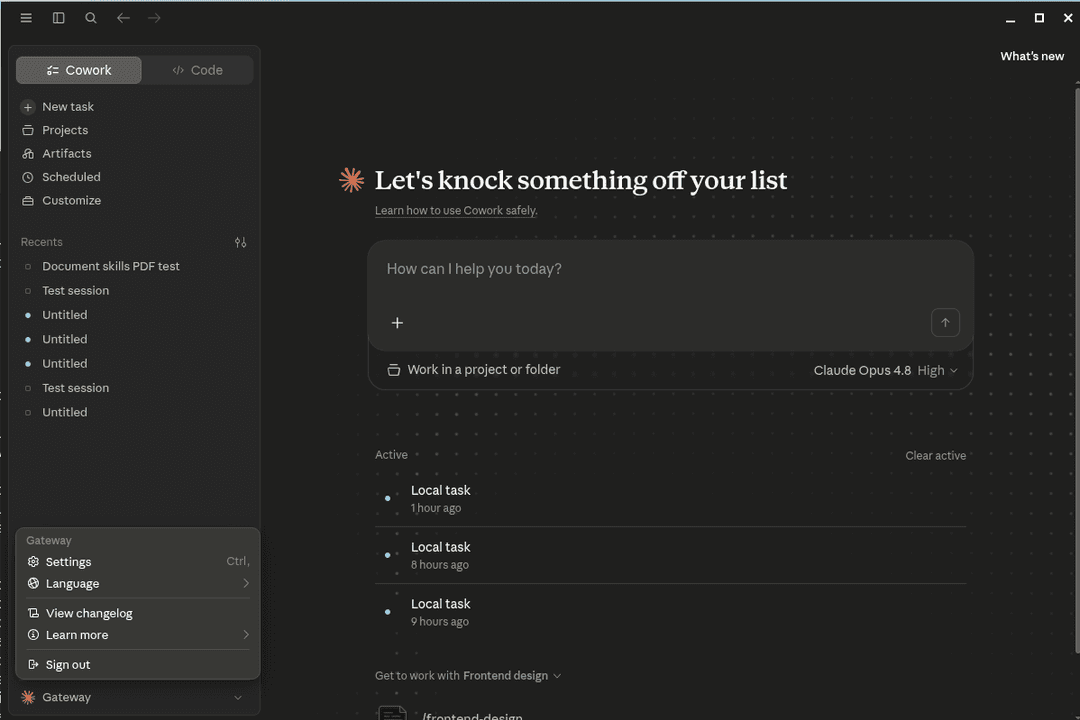The image size is (1080, 720).
Task: Send the prompt with the up-arrow button
Action: 945,322
